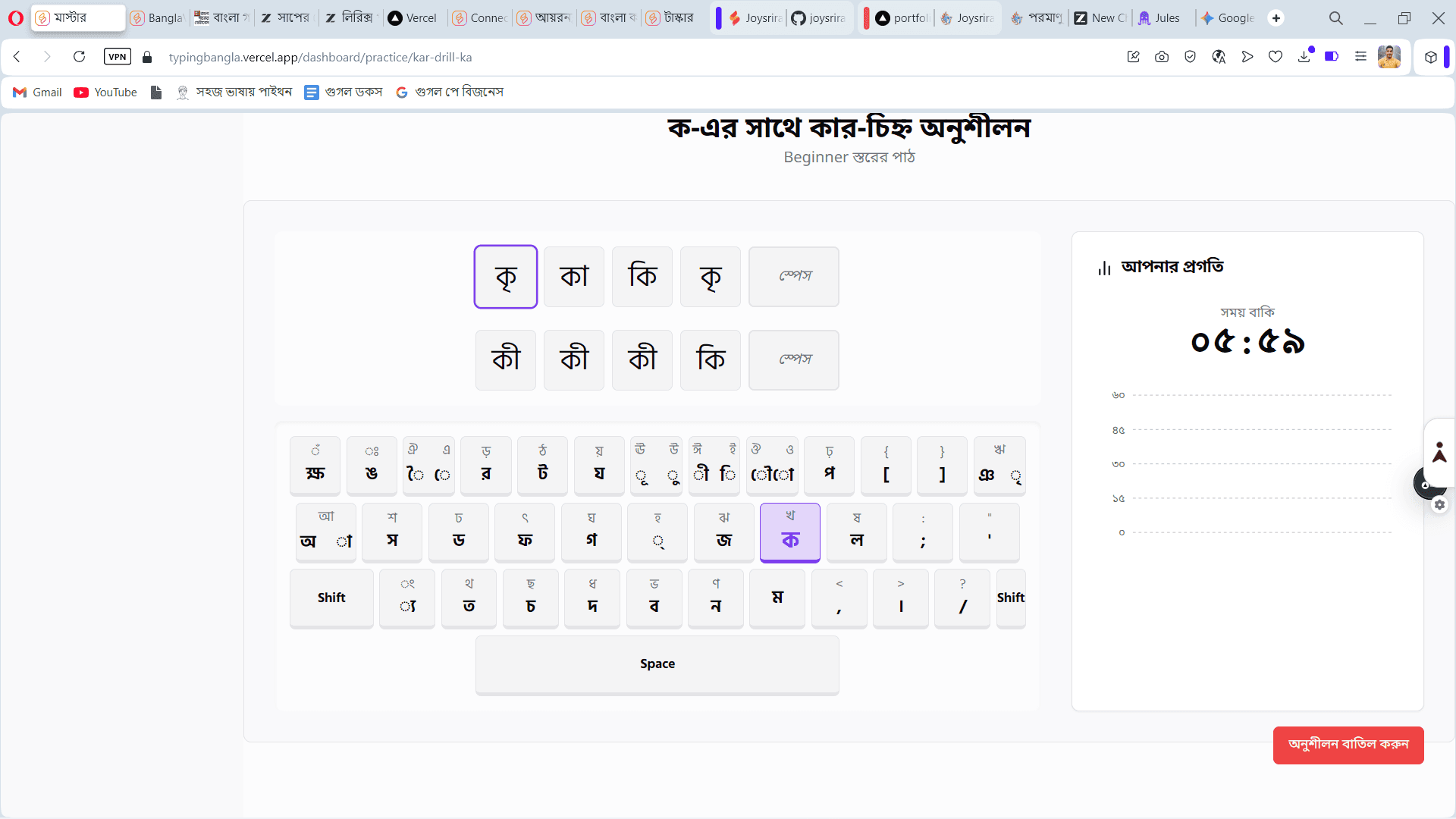Viewport: 1456px width, 819px height.
Task: Switch to the Jules tab
Action: point(1160,17)
